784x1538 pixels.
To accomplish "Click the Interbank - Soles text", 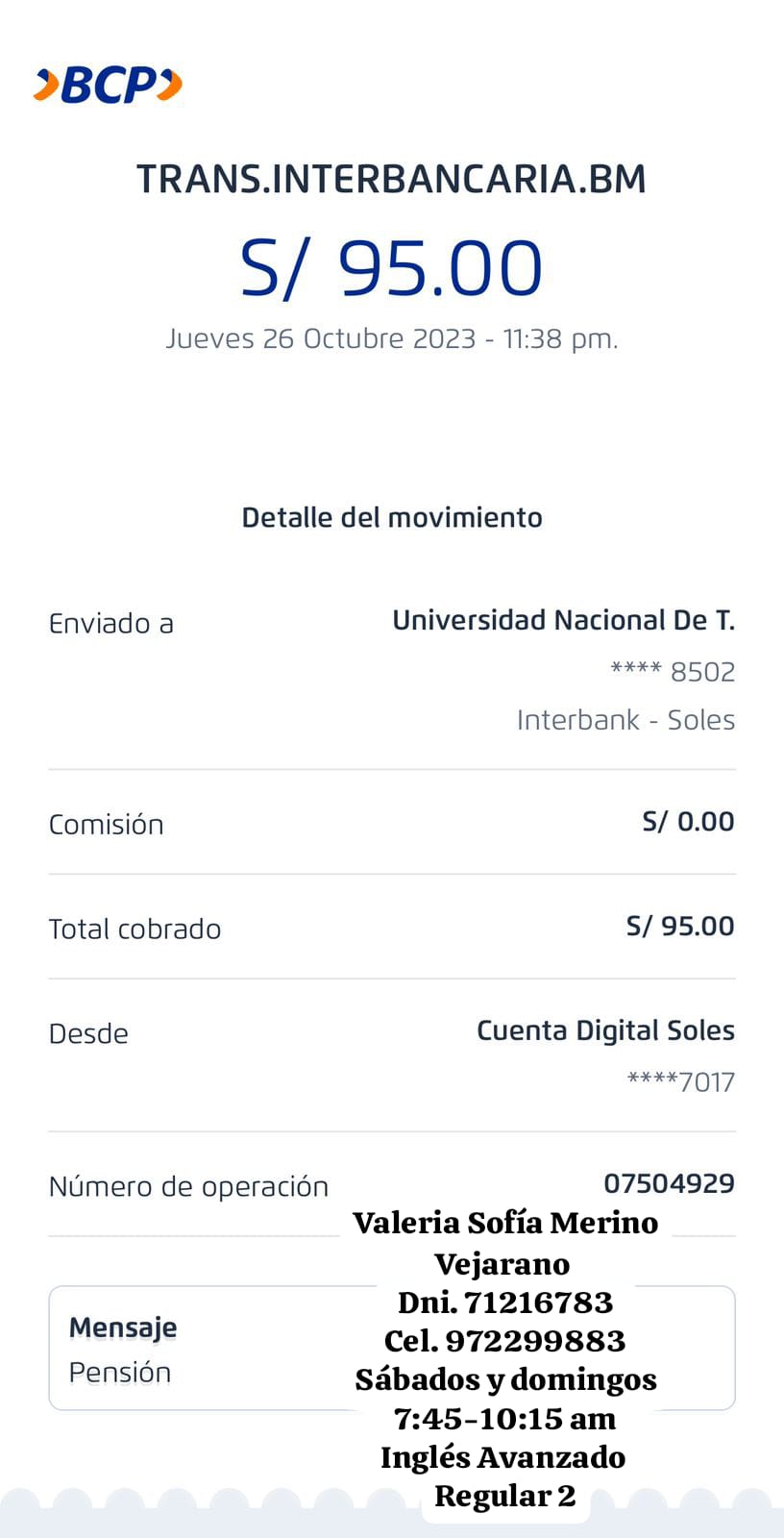I will pos(625,720).
